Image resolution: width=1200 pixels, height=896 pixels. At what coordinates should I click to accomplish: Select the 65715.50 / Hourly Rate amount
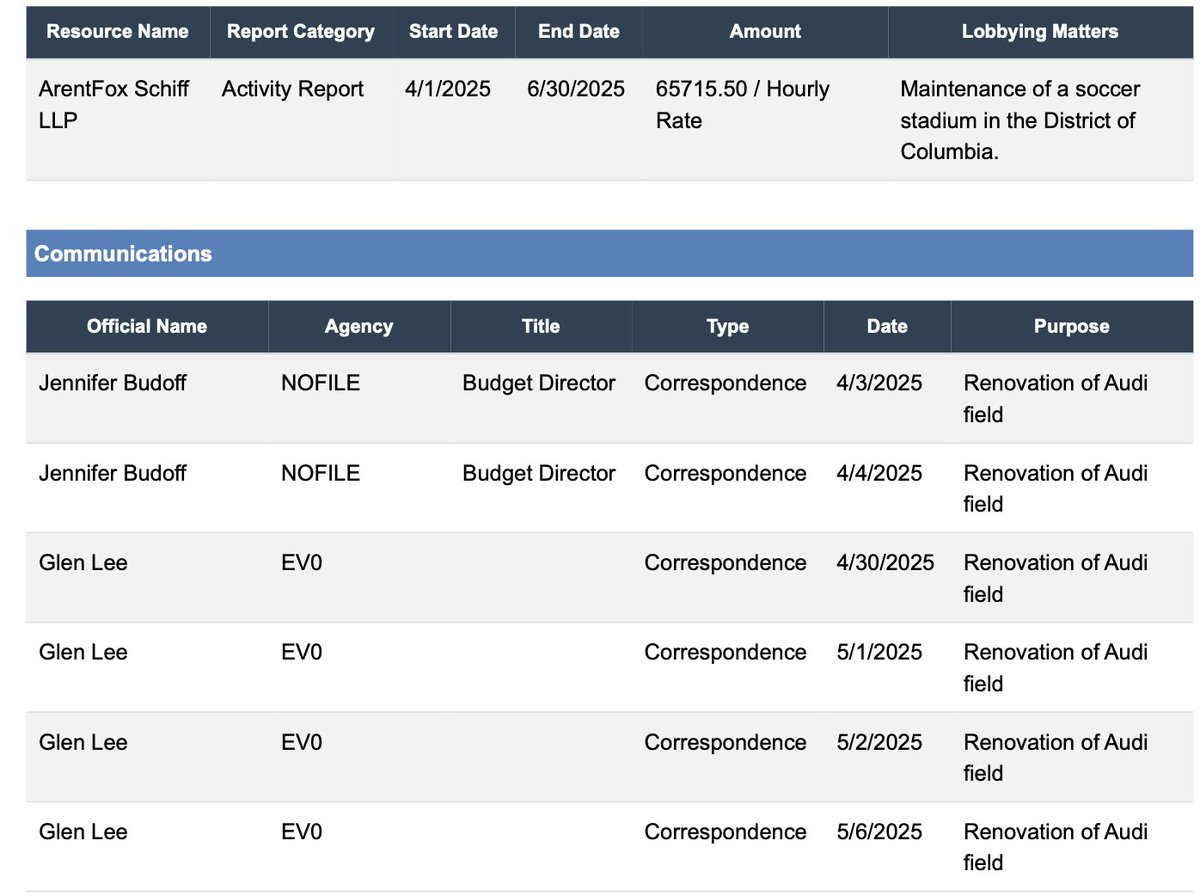[743, 105]
